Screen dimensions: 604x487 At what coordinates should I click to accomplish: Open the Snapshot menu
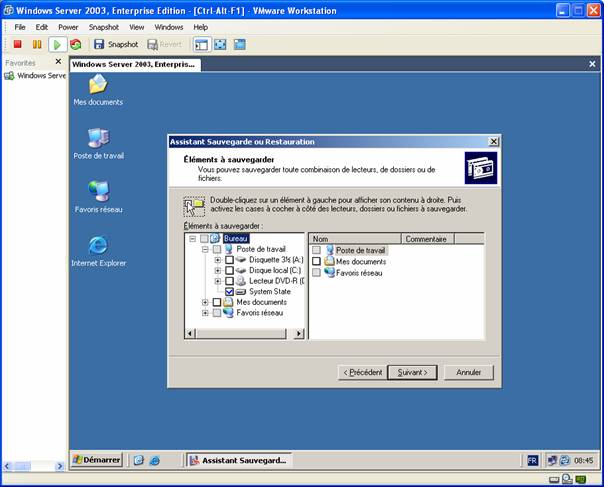[104, 27]
